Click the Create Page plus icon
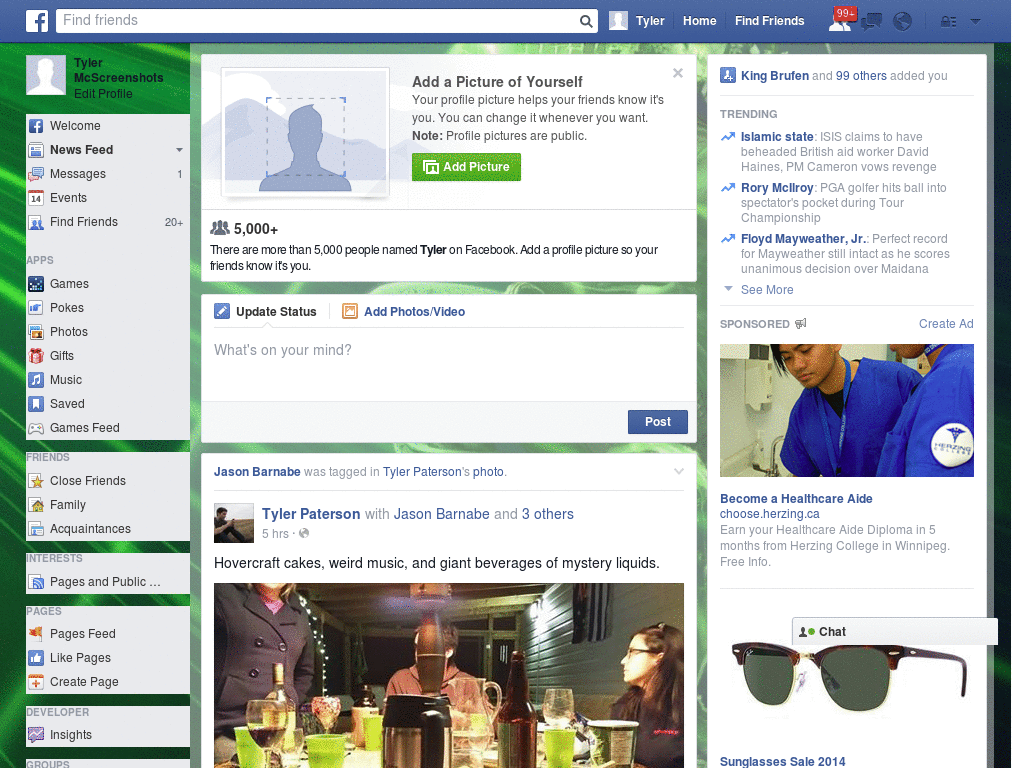The width and height of the screenshot is (1024, 768). 36,682
